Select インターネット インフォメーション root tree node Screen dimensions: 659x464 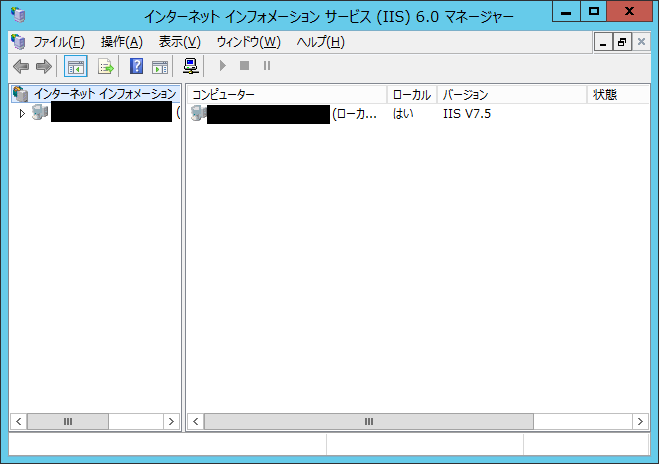coord(95,94)
